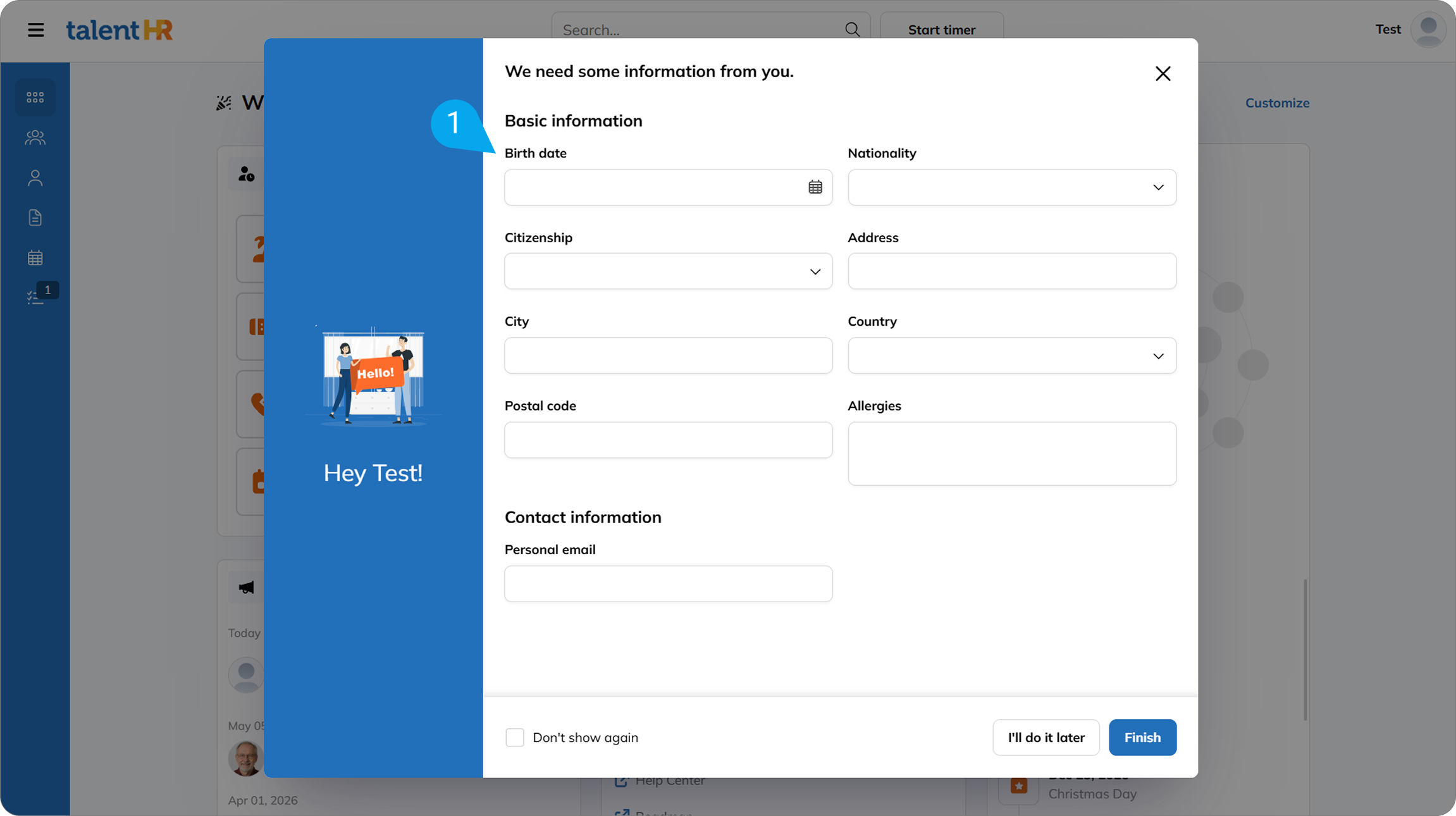Open the Birth date calendar picker icon
This screenshot has height=816, width=1456.
[x=815, y=187]
